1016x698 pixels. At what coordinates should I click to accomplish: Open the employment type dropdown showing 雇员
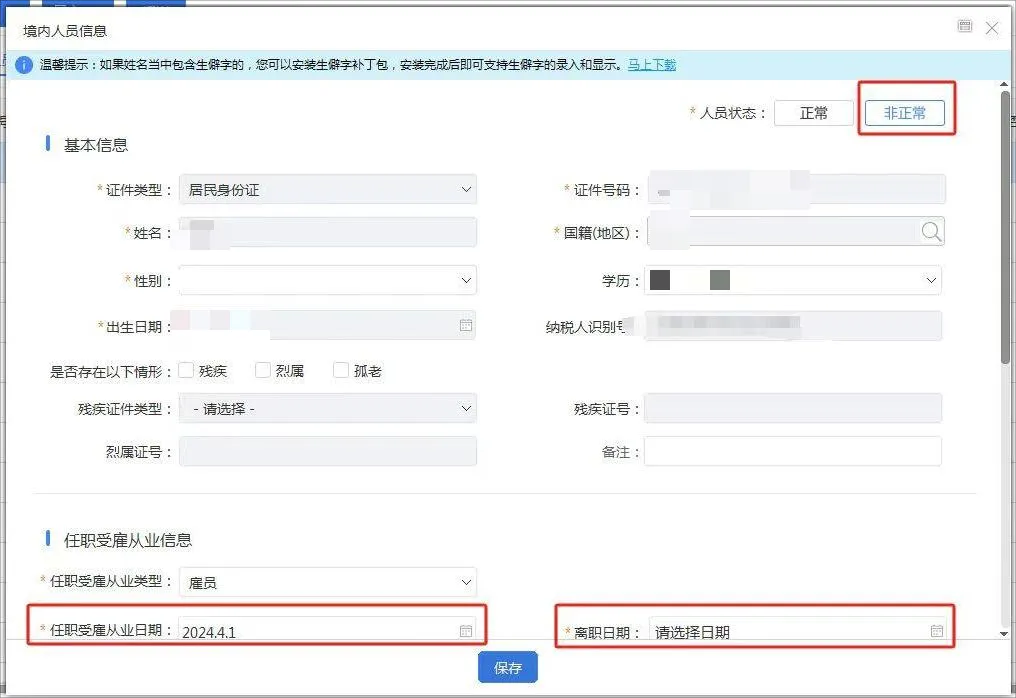click(466, 582)
